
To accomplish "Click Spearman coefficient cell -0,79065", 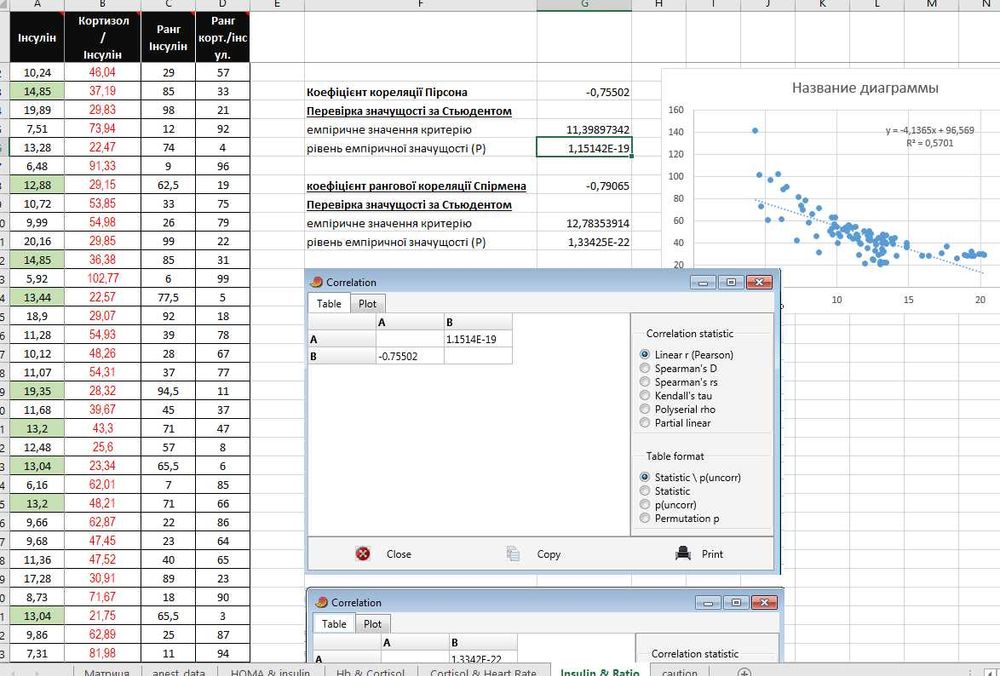I will (584, 186).
